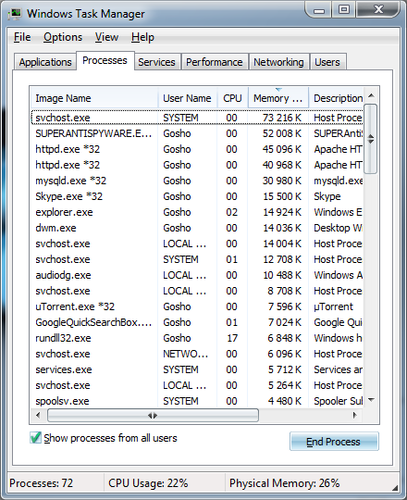Open the View menu
This screenshot has width=407, height=500.
pos(107,37)
